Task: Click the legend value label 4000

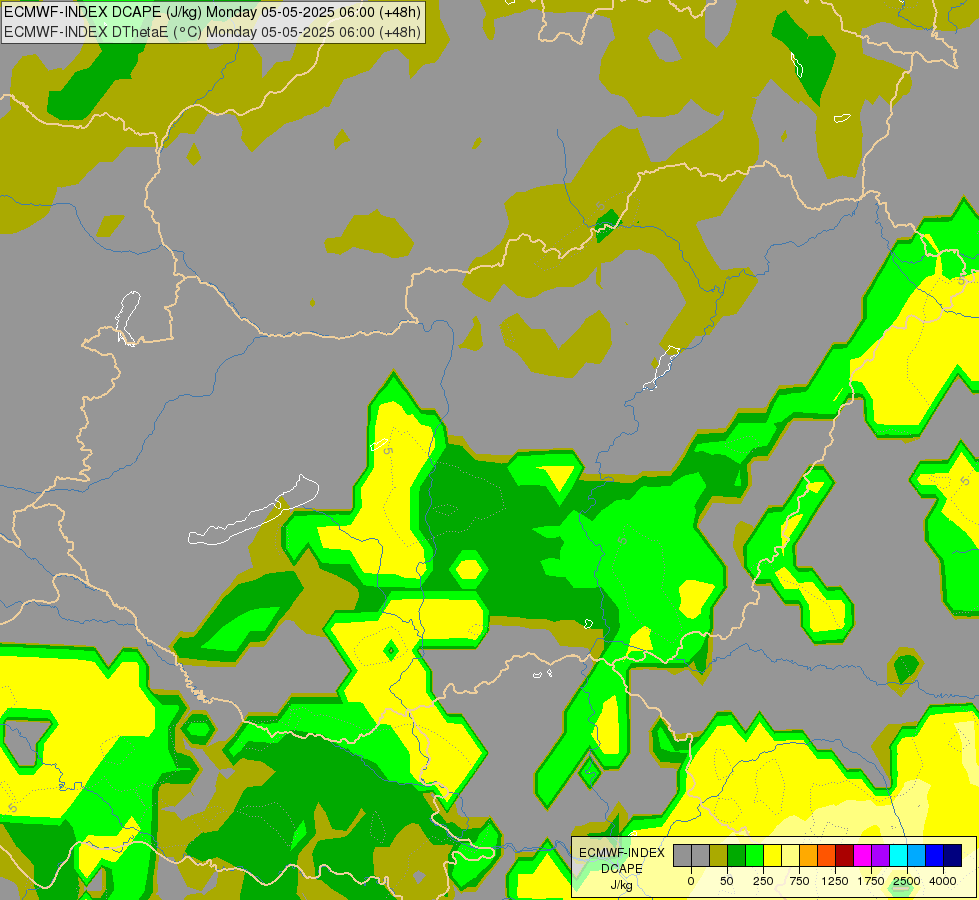Action: coord(943,881)
